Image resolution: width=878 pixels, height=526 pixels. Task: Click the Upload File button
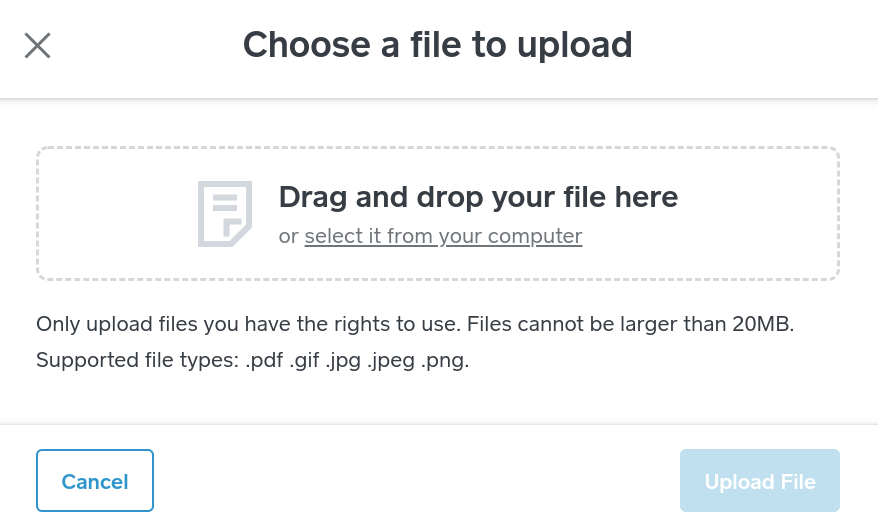[x=759, y=482]
